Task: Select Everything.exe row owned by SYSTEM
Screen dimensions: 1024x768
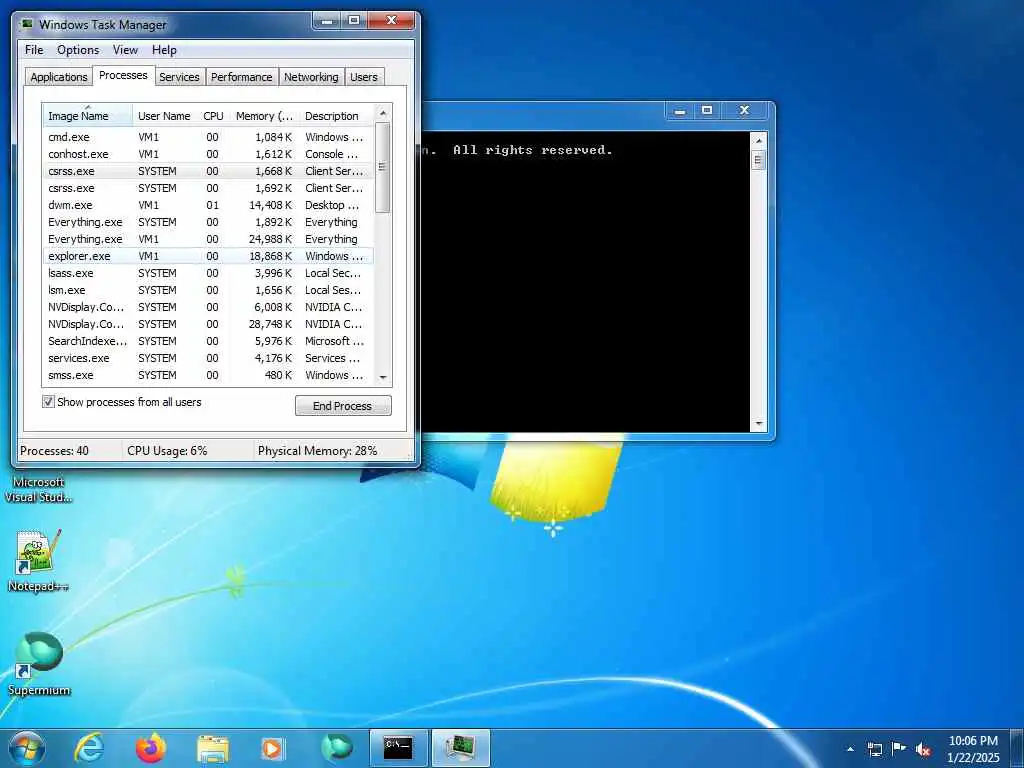Action: click(208, 222)
